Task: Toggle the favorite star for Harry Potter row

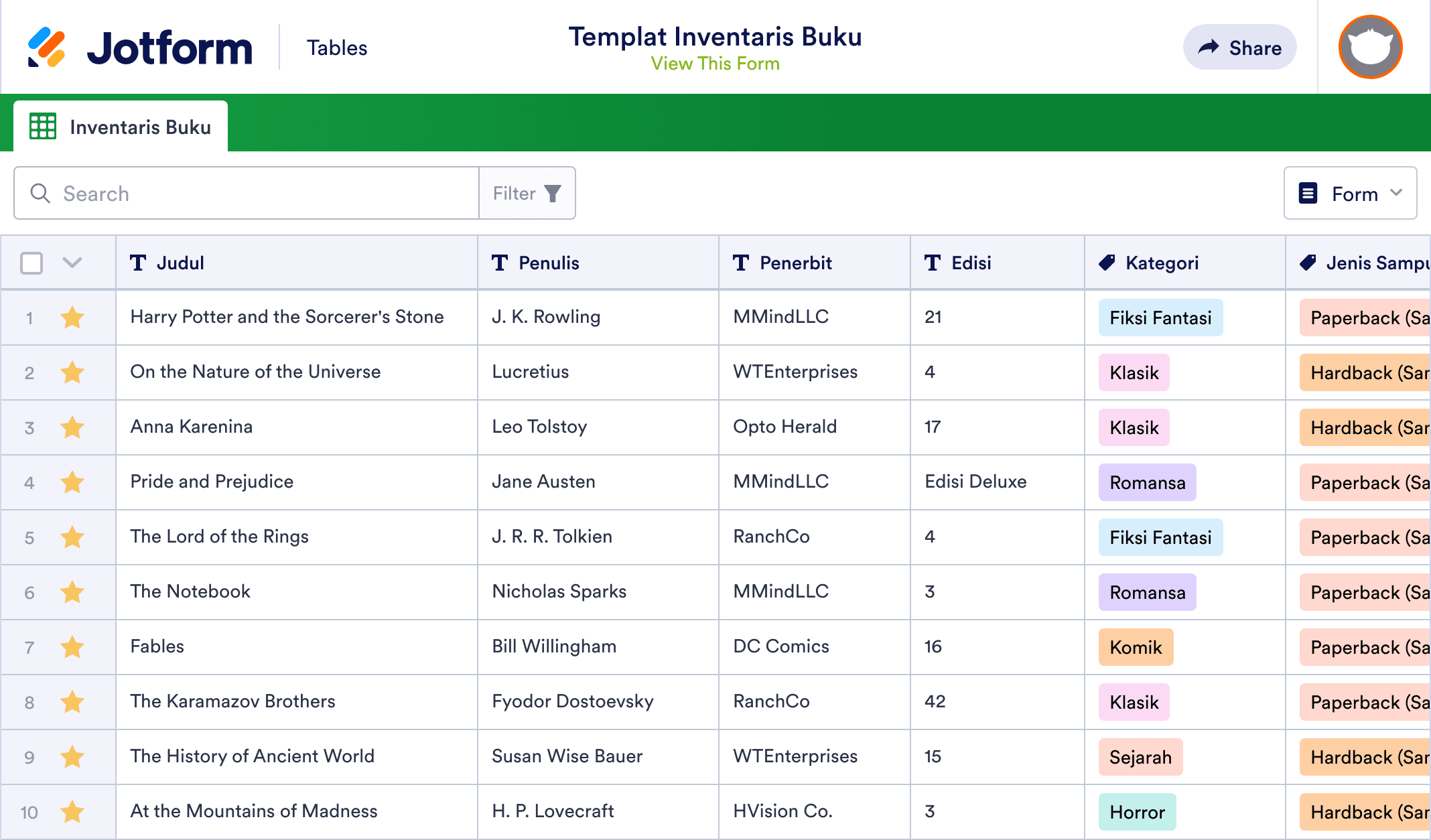Action: tap(72, 318)
